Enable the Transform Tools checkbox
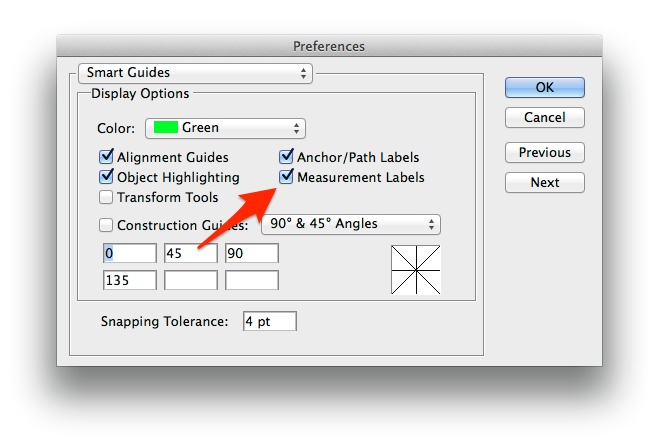The height and width of the screenshot is (445, 659). 106,197
